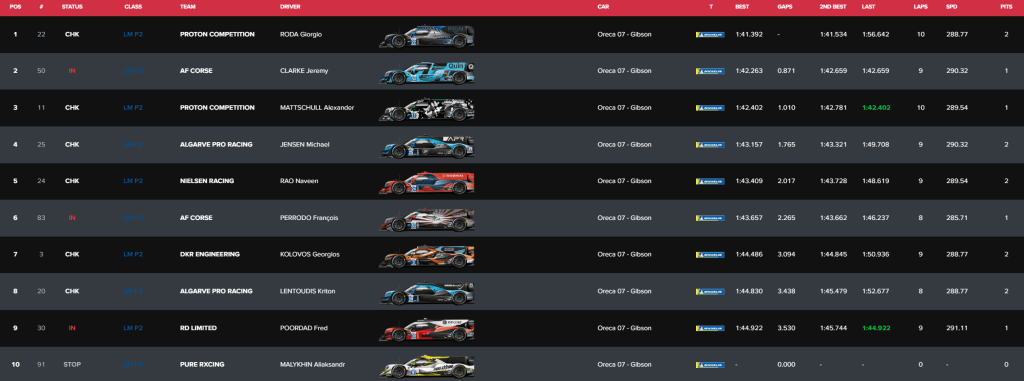The height and width of the screenshot is (381, 1024).
Task: Click gap value 3.094
Action: point(786,255)
